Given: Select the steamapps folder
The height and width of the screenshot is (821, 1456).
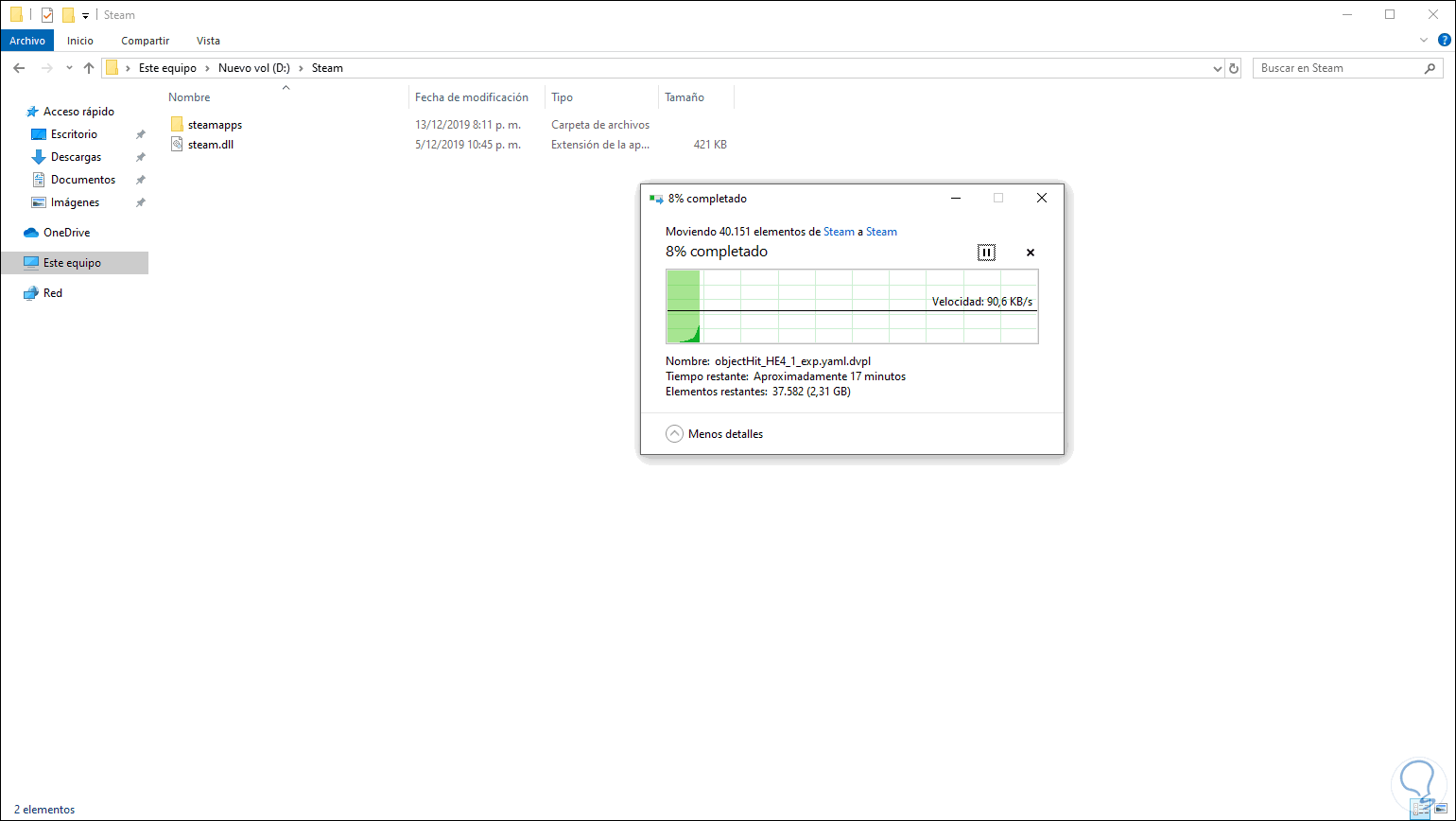Looking at the screenshot, I should tap(215, 124).
